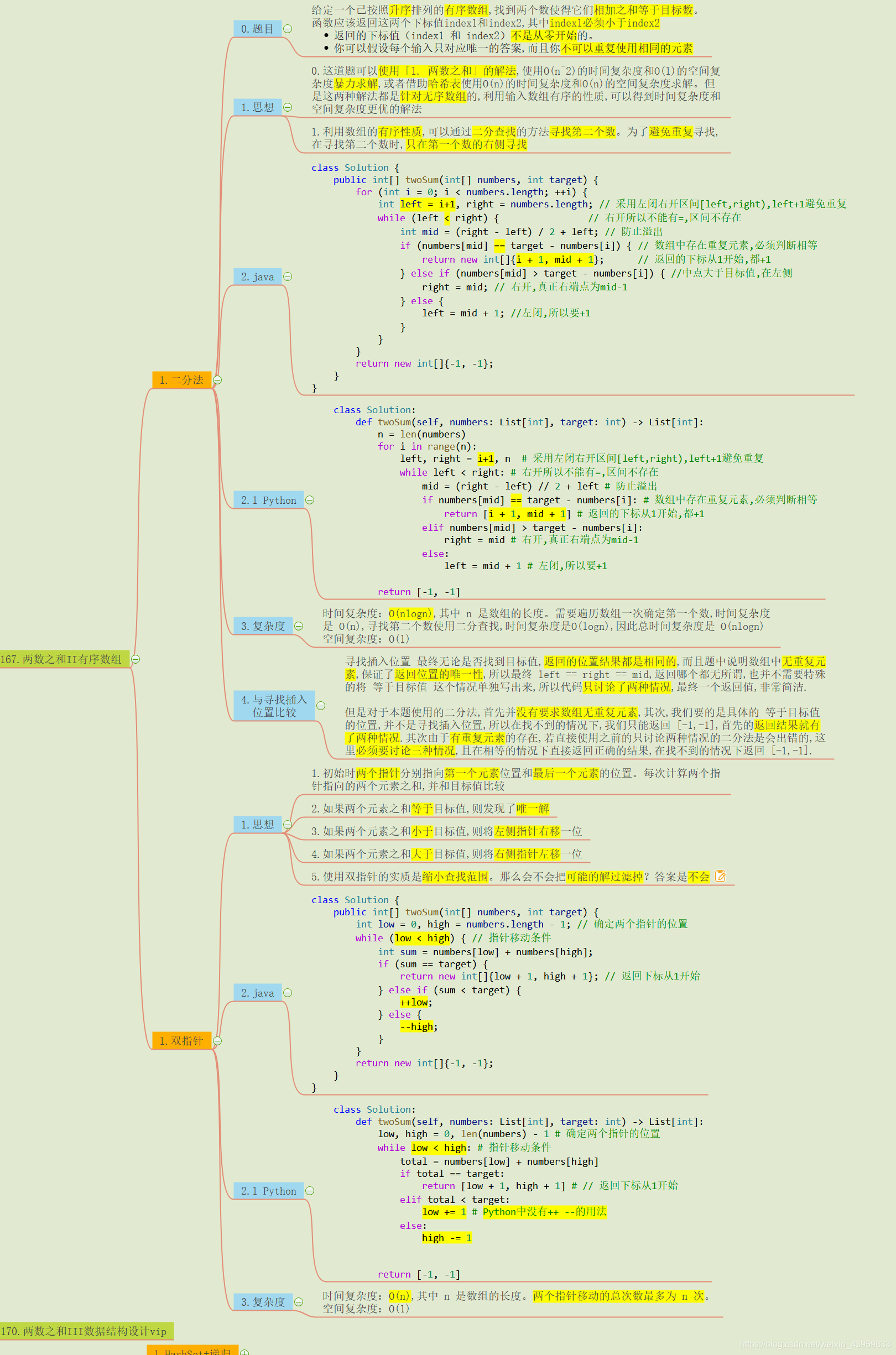The height and width of the screenshot is (1355, 896).
Task: Select the 3. 复杂度 label in 双指针 branch
Action: tap(263, 1302)
